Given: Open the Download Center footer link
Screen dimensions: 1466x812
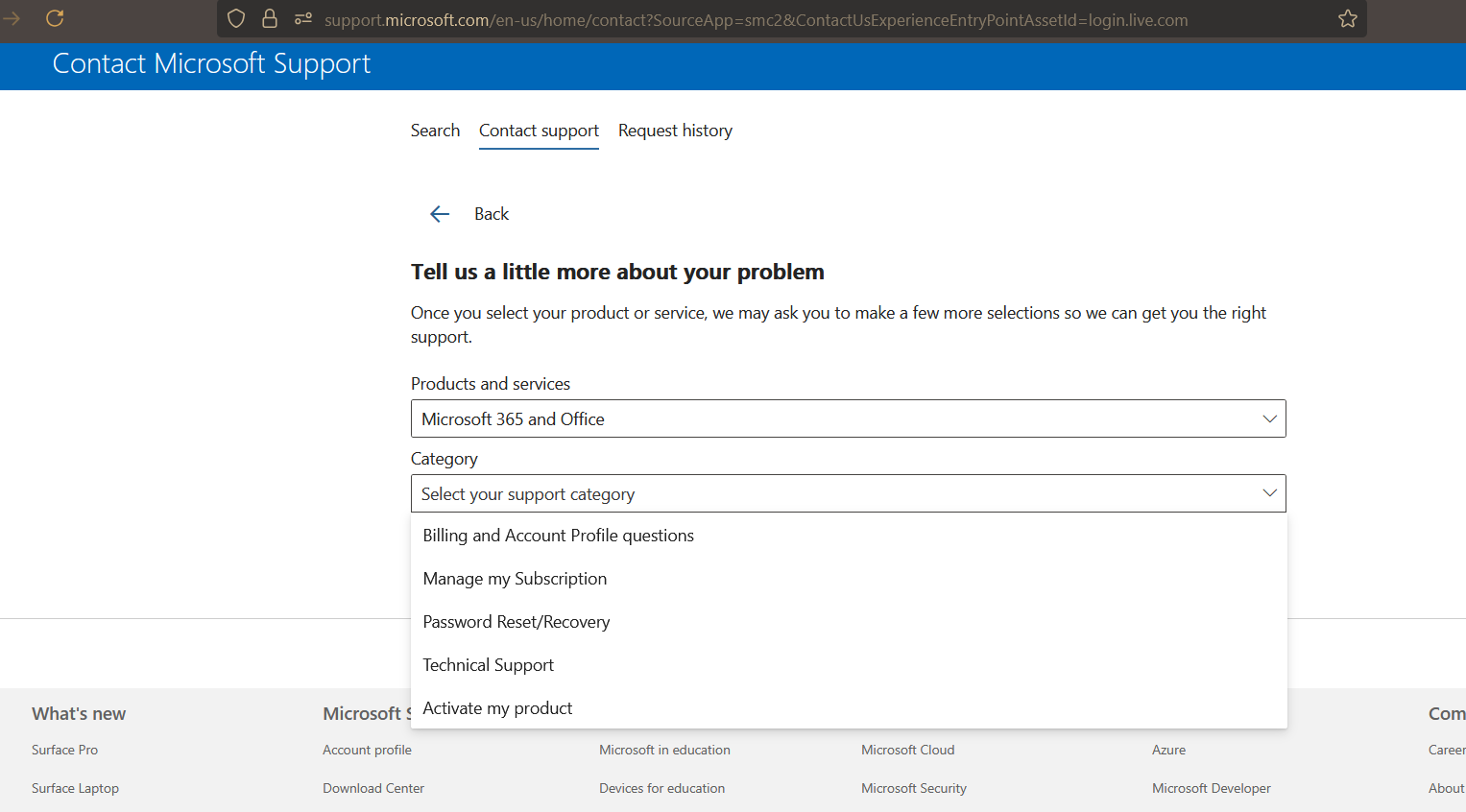Looking at the screenshot, I should [x=373, y=788].
